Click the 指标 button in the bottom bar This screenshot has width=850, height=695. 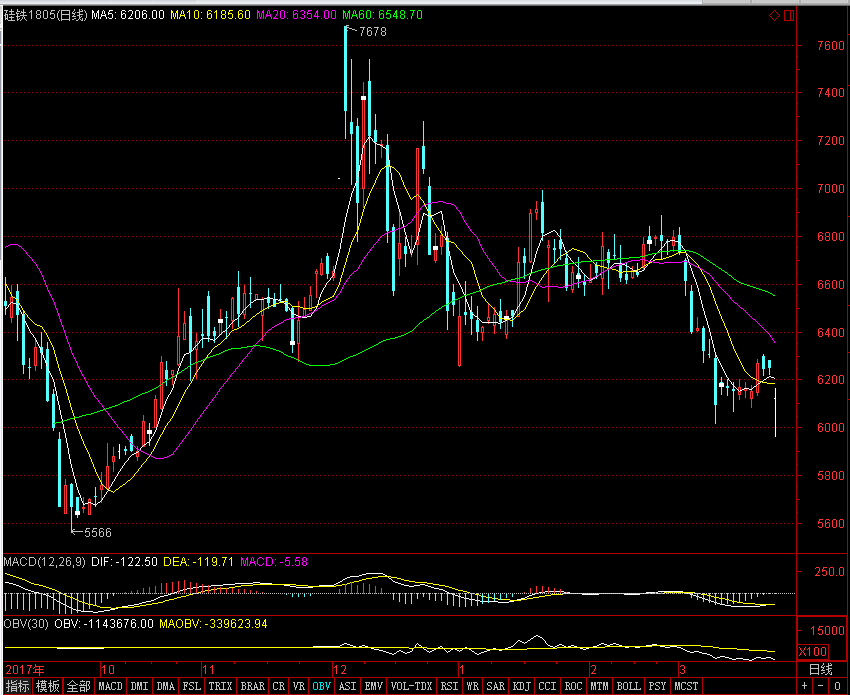(x=17, y=687)
